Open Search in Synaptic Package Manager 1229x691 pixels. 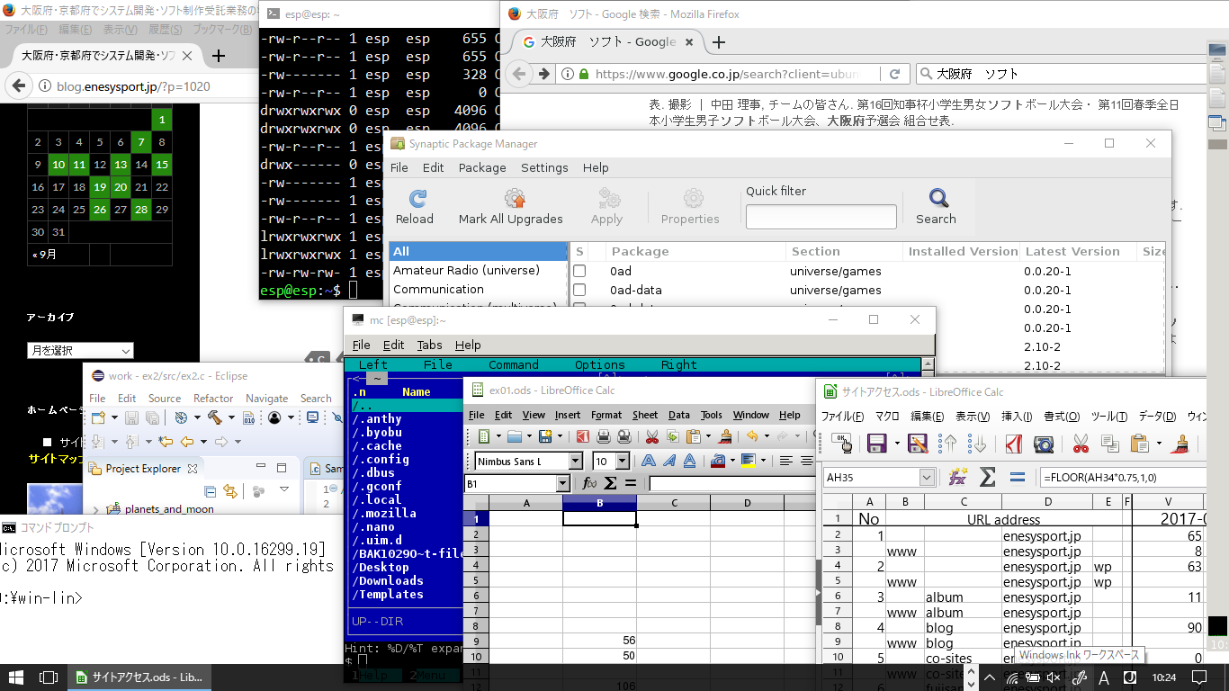[936, 207]
